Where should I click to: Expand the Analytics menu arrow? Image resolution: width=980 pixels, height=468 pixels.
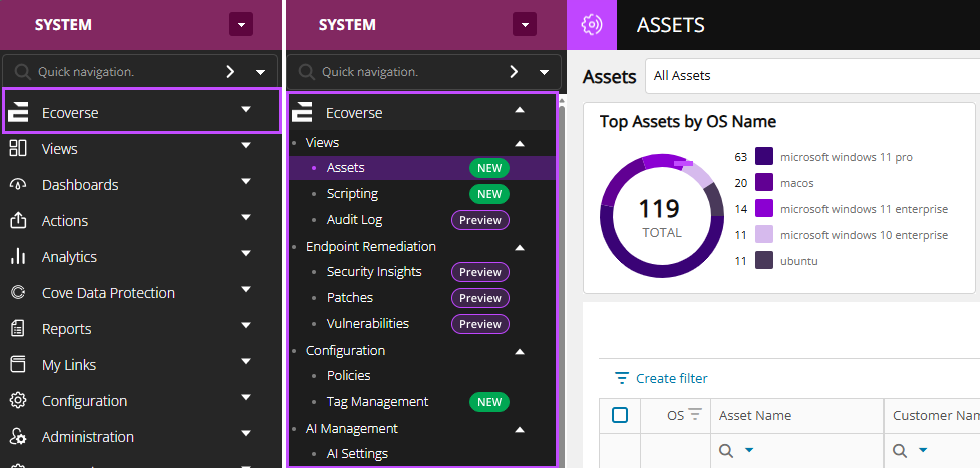pyautogui.click(x=246, y=253)
